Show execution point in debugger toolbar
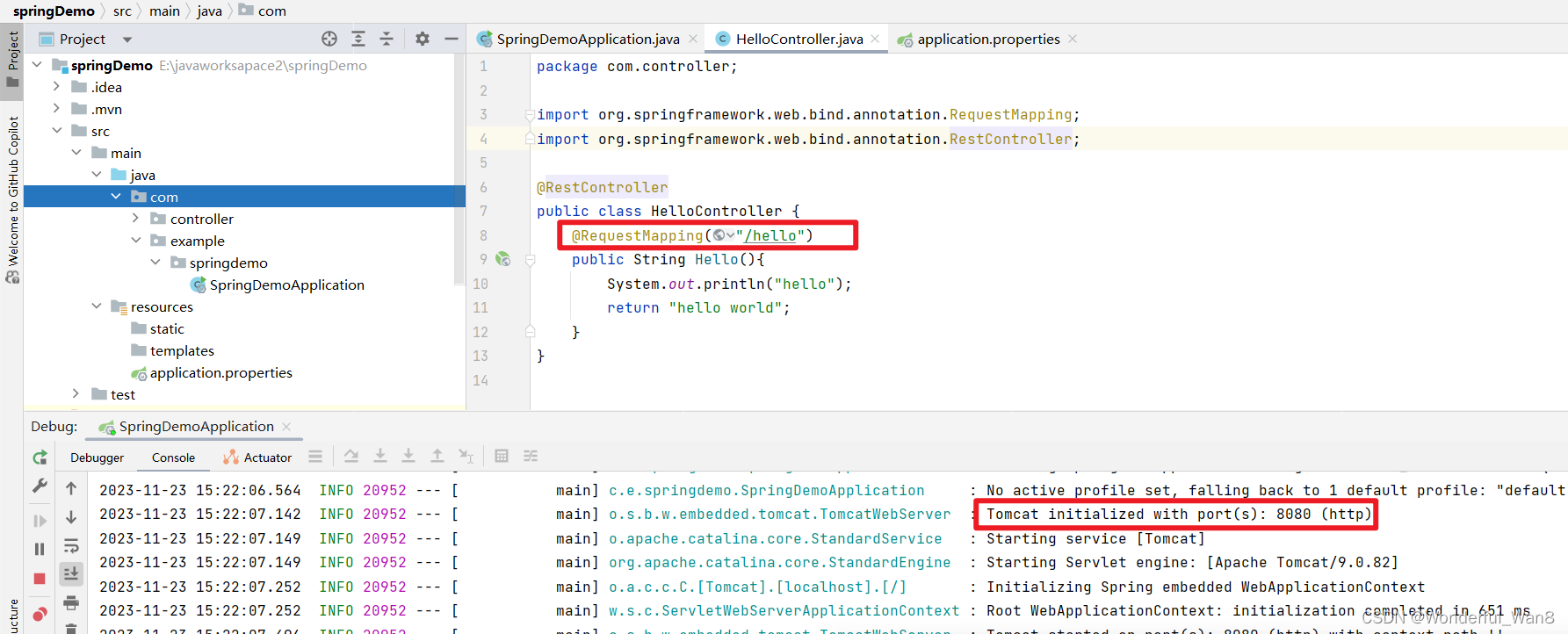 click(315, 456)
